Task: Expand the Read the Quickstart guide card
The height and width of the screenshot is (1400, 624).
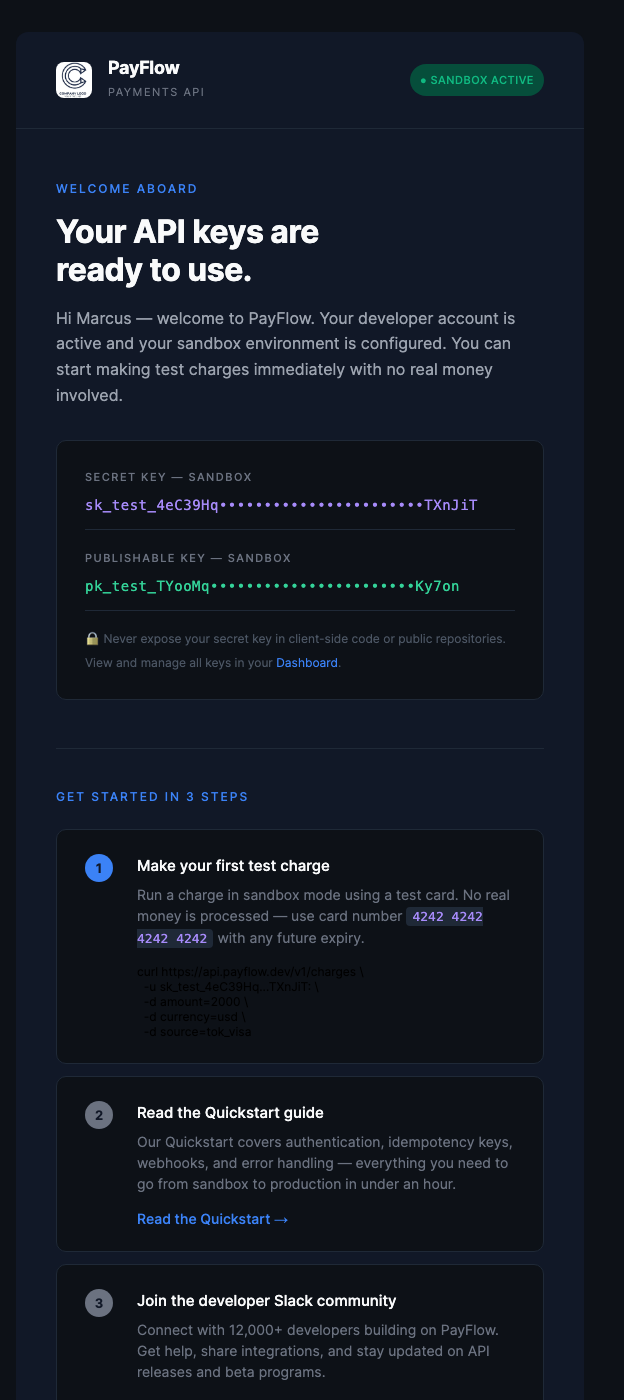Action: coord(299,1163)
